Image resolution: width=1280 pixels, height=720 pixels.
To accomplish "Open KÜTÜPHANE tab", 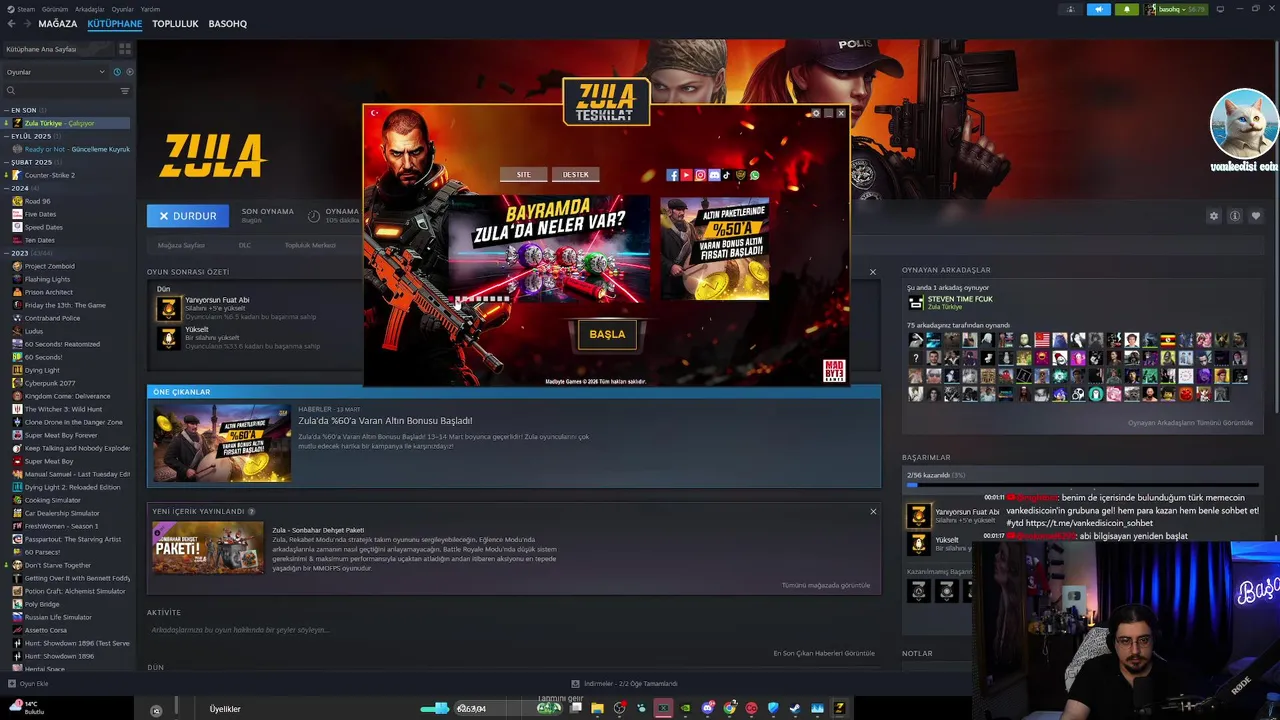I will click(x=115, y=23).
